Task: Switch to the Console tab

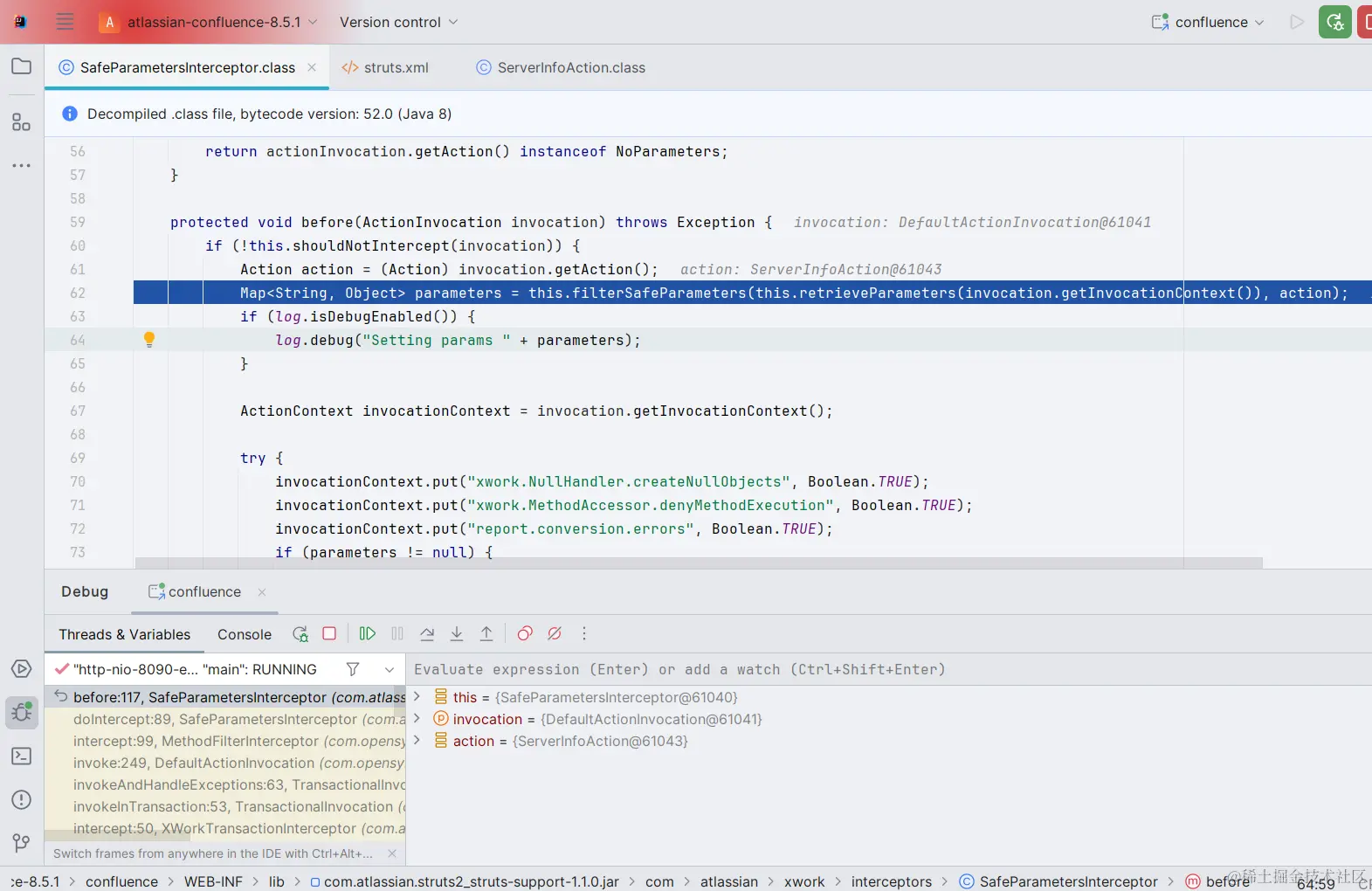Action: [x=245, y=634]
